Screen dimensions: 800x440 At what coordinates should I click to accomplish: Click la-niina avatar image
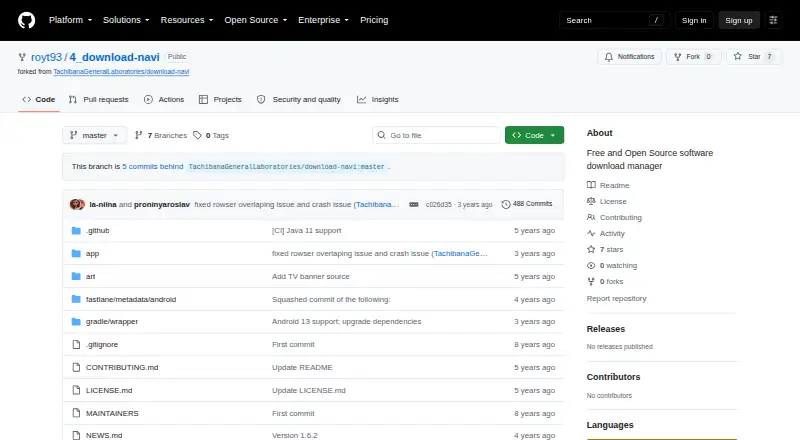pos(77,204)
